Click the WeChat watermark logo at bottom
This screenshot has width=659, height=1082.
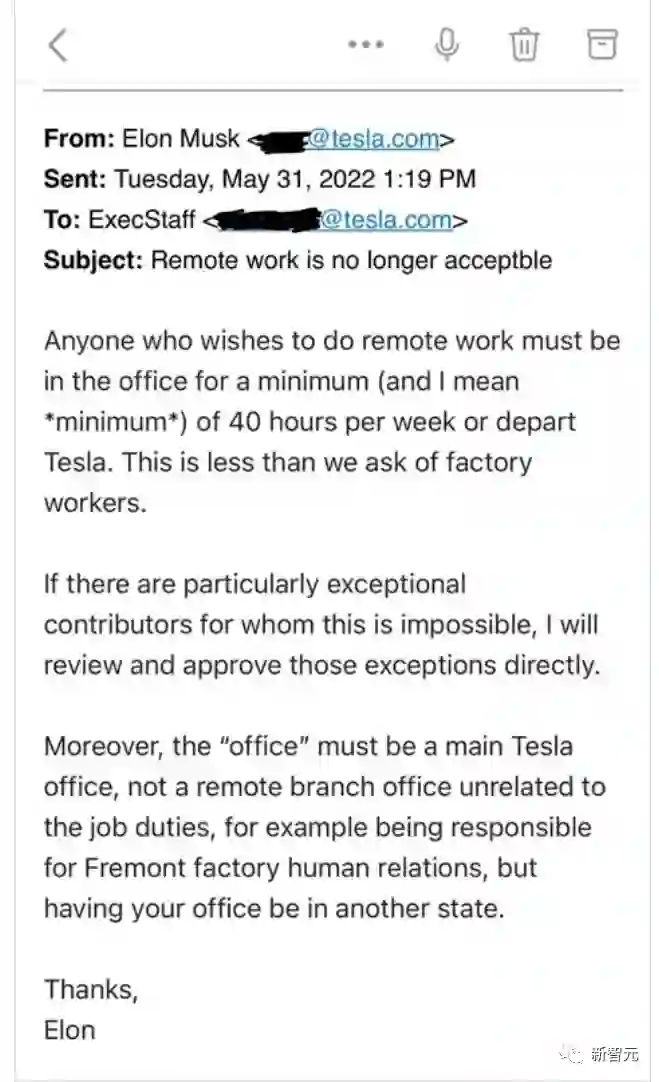click(x=573, y=1051)
